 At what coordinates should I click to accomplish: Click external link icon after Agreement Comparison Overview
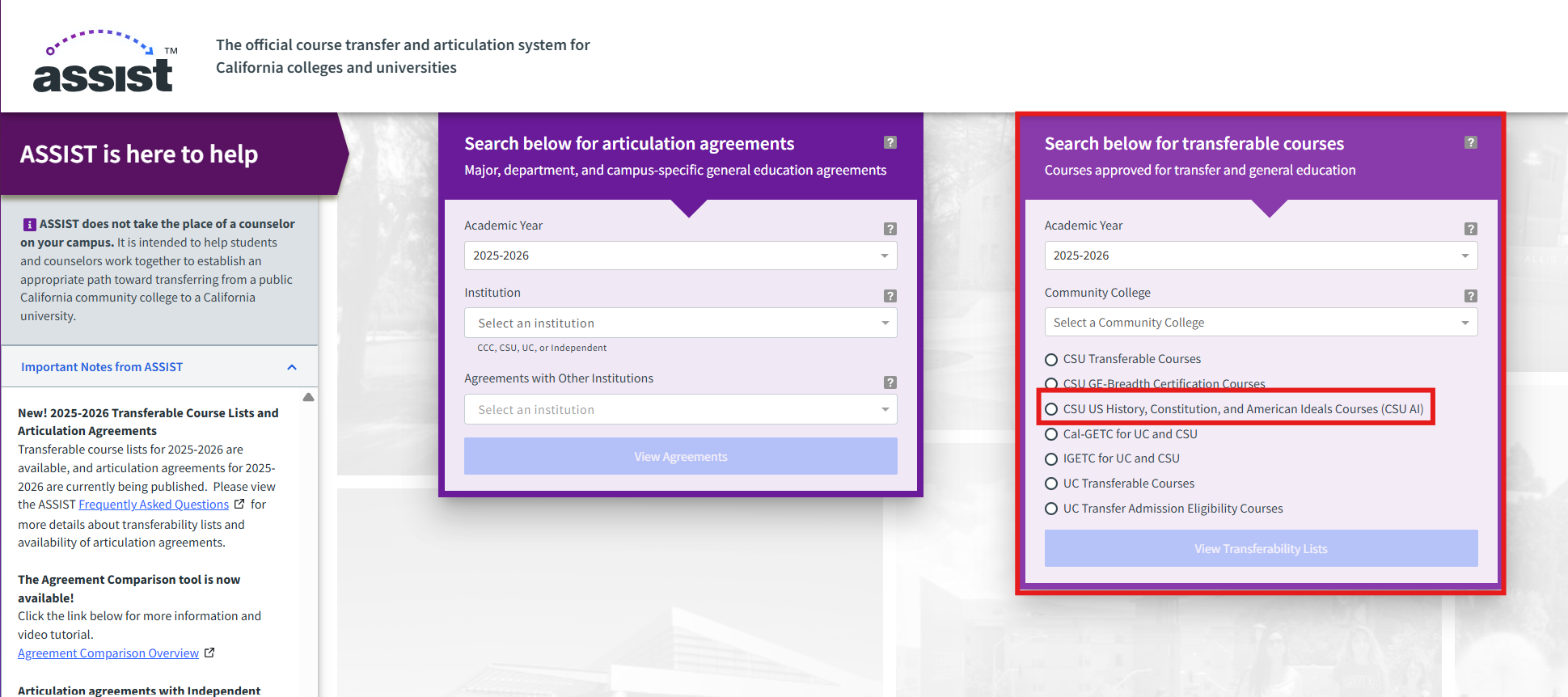tap(209, 653)
